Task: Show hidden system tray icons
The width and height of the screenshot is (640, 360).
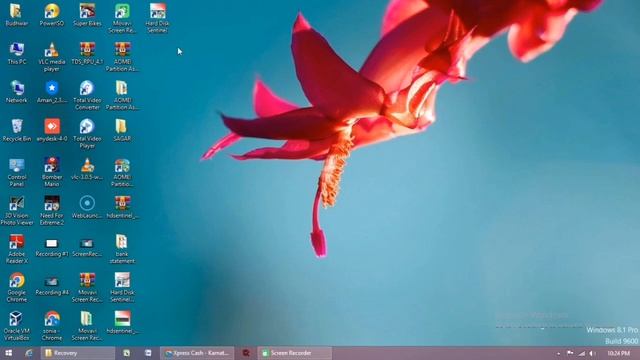Action: point(558,353)
